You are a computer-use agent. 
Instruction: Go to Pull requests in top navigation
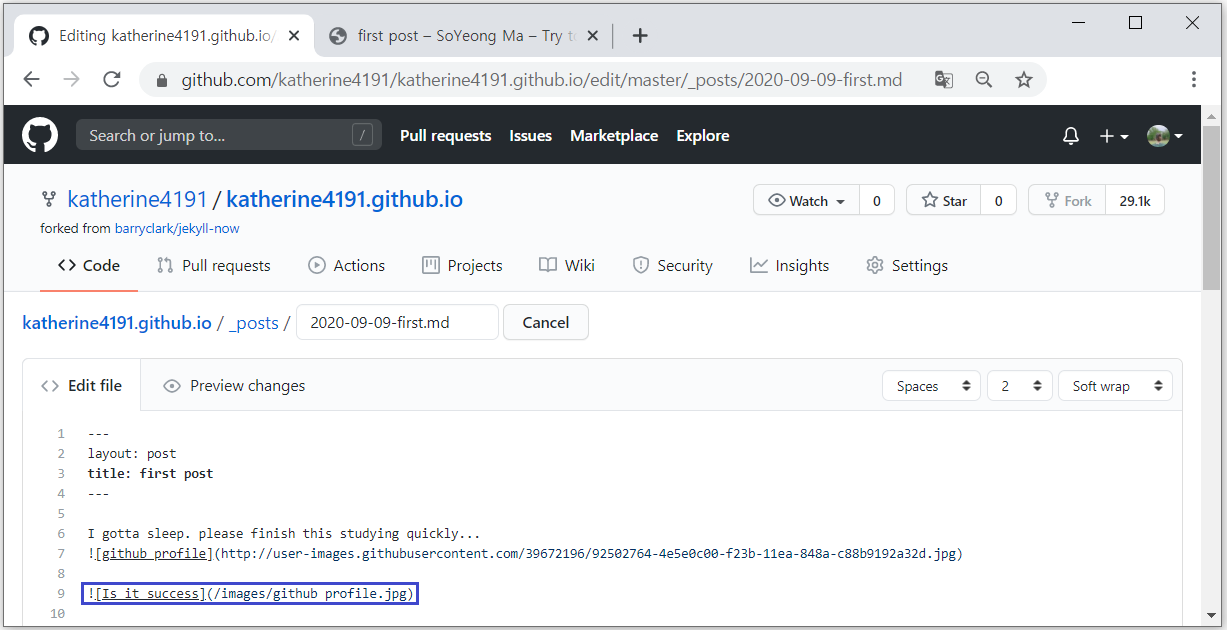tap(446, 136)
